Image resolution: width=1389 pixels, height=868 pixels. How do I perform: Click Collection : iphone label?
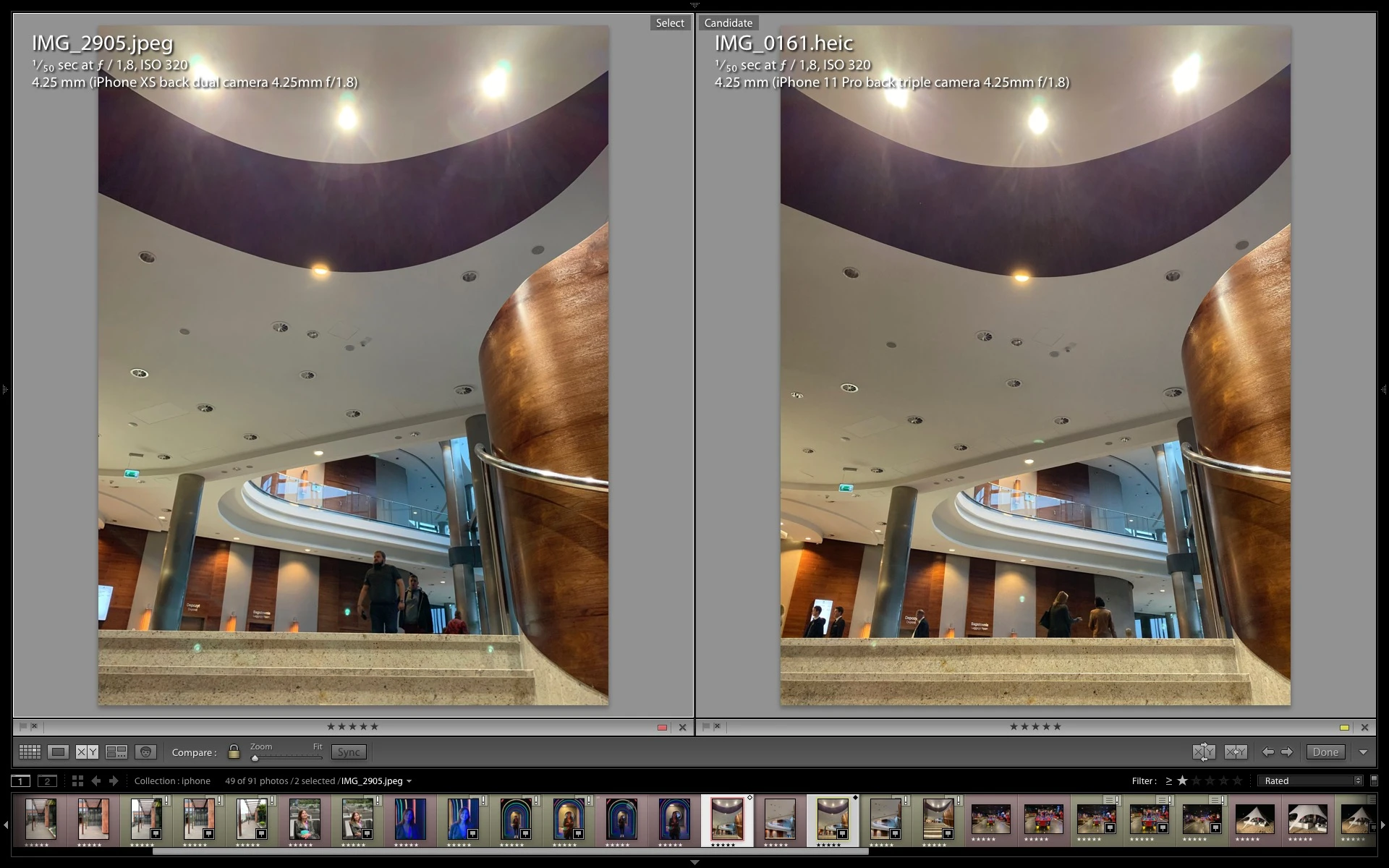pos(172,780)
